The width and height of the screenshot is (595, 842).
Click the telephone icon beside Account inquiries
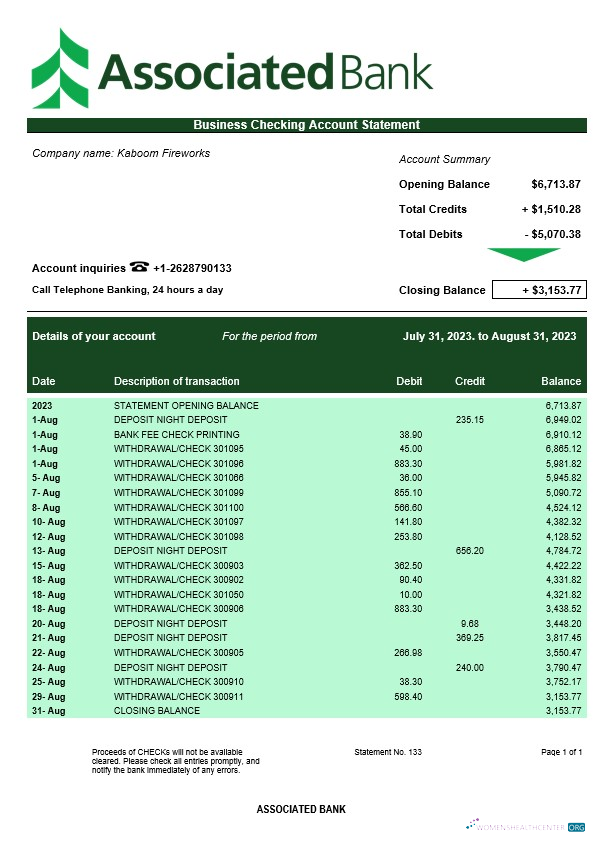139,266
